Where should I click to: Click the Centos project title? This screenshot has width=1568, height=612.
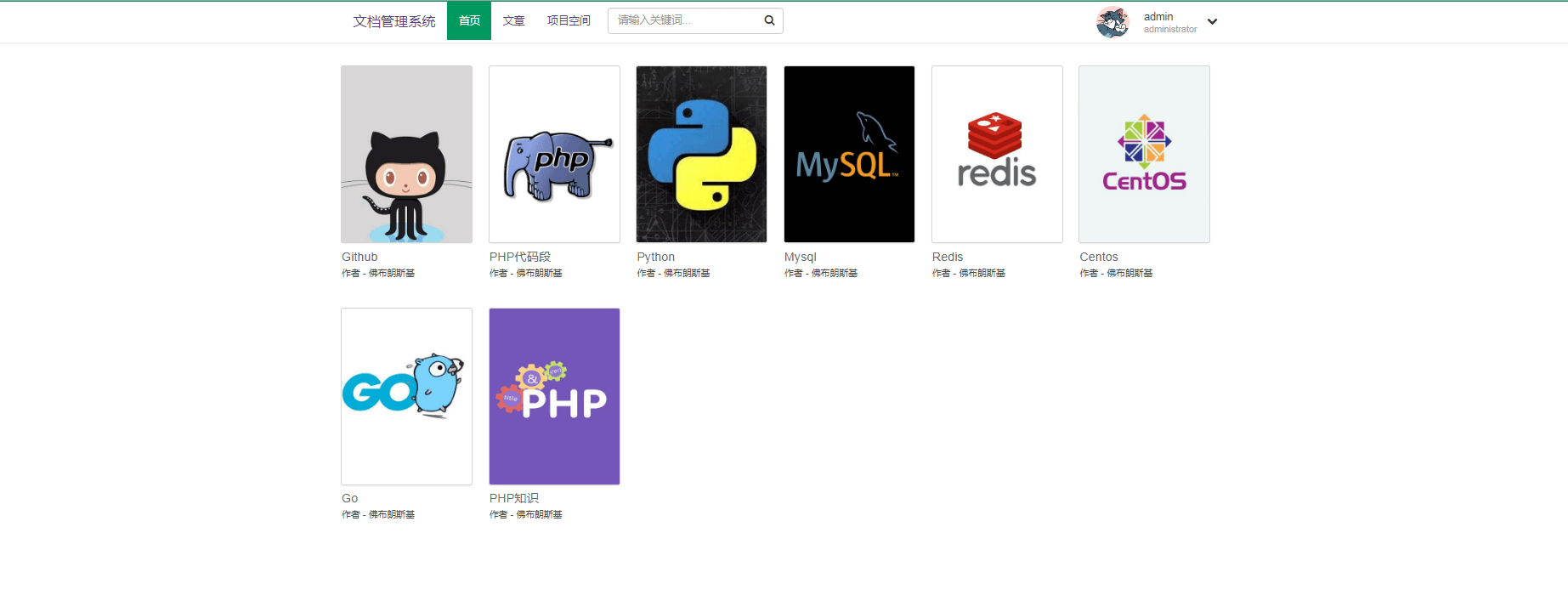coord(1099,257)
